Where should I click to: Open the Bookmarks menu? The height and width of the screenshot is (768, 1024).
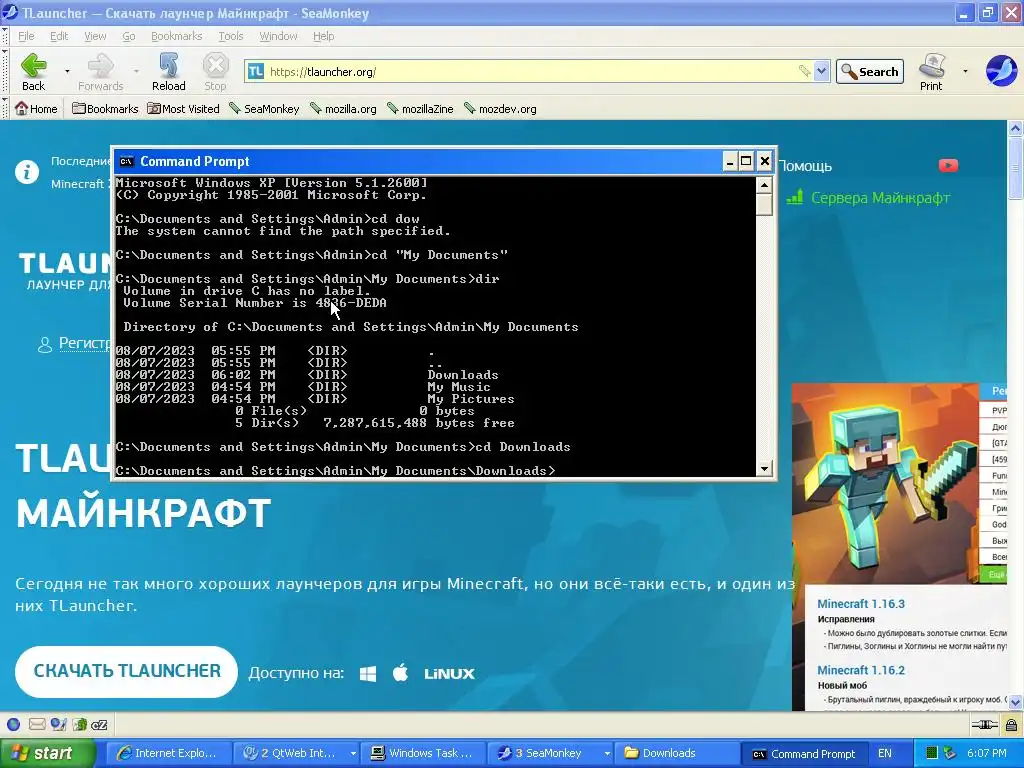click(176, 36)
